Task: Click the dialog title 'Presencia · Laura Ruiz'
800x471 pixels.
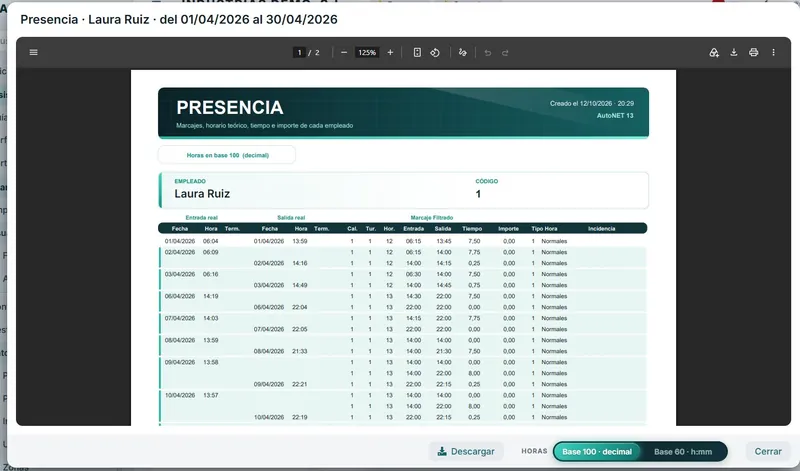Action: tap(85, 19)
